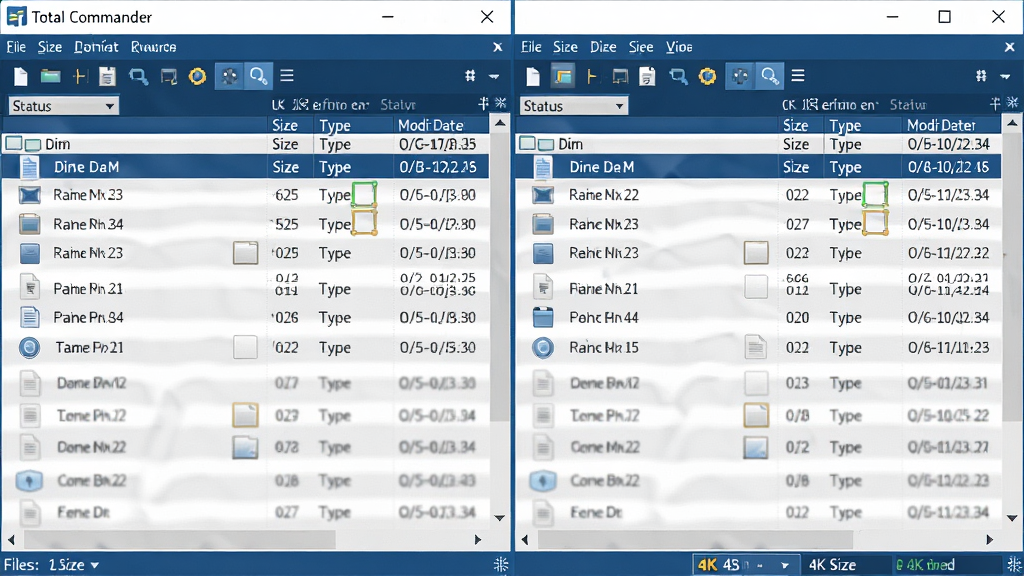Image resolution: width=1024 pixels, height=576 pixels.
Task: Click the Total Commander app icon in title bar
Action: point(16,16)
